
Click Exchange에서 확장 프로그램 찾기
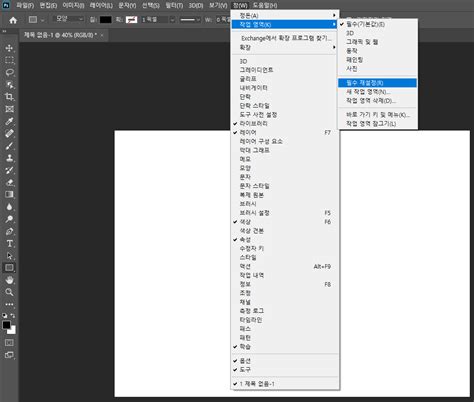285,38
